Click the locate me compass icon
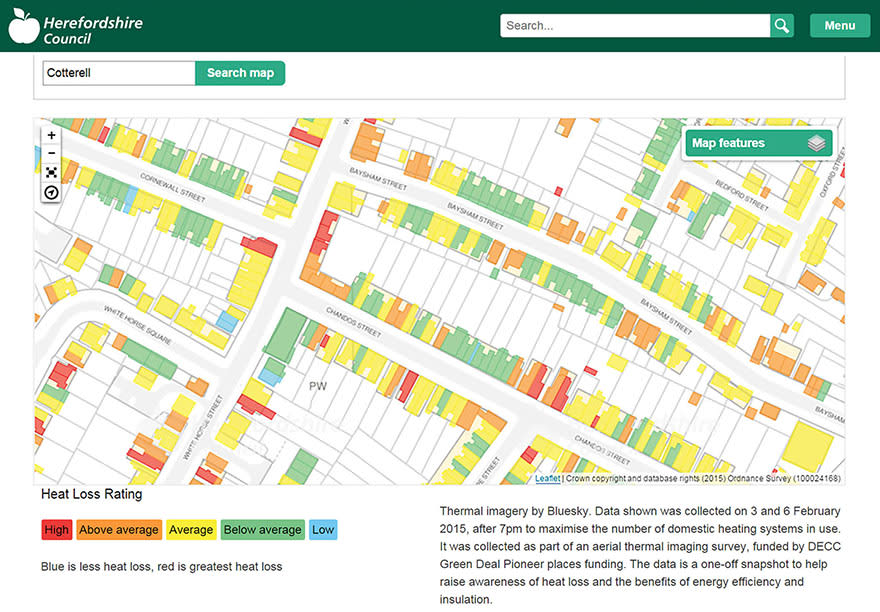Screen dimensions: 880x612 [52, 192]
